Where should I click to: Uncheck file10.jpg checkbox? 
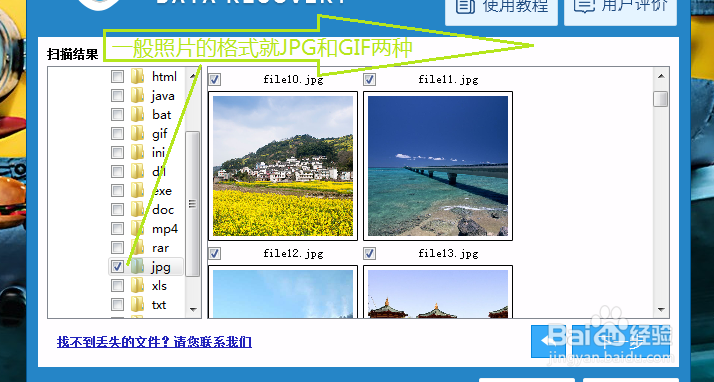click(214, 80)
